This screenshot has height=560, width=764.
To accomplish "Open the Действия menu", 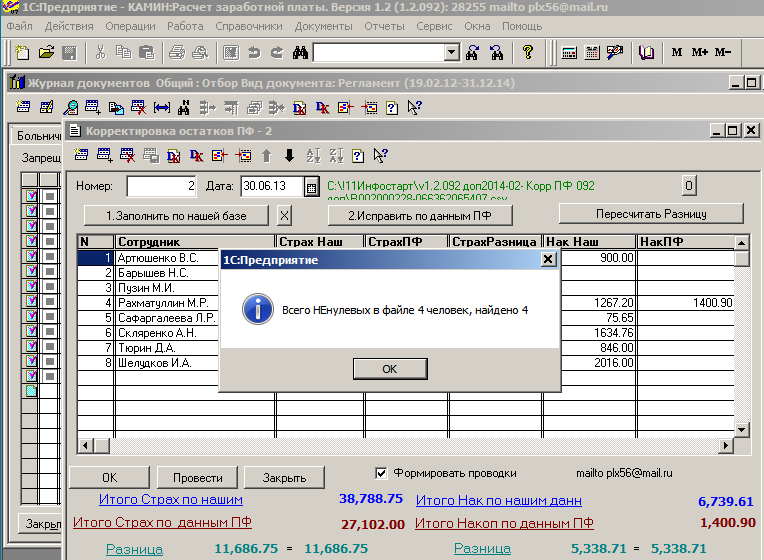I will click(69, 26).
